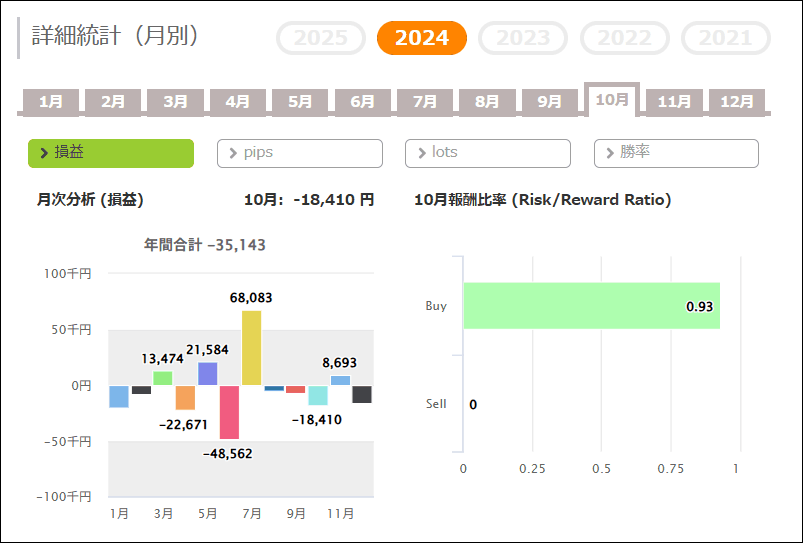This screenshot has height=543, width=803.
Task: Select the 2023 year button
Action: pyautogui.click(x=523, y=38)
